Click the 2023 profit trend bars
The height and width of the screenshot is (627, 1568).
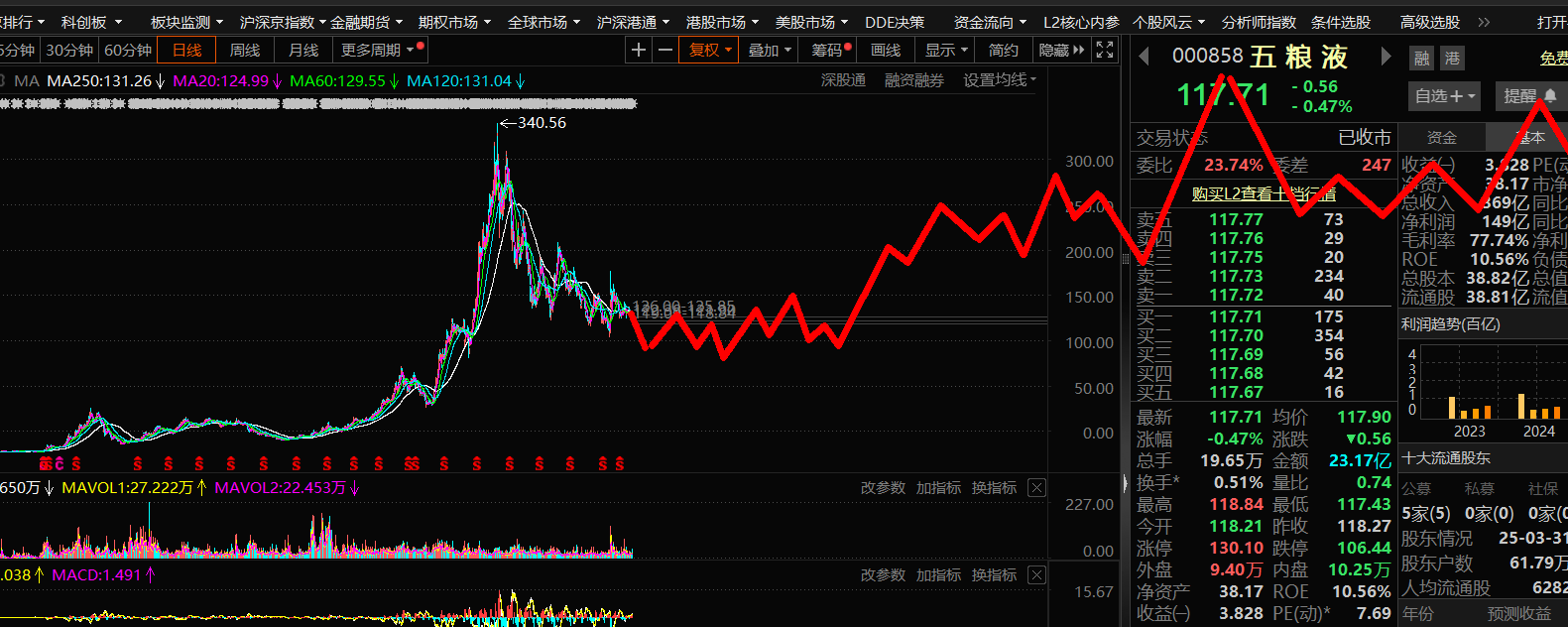pyautogui.click(x=1469, y=407)
